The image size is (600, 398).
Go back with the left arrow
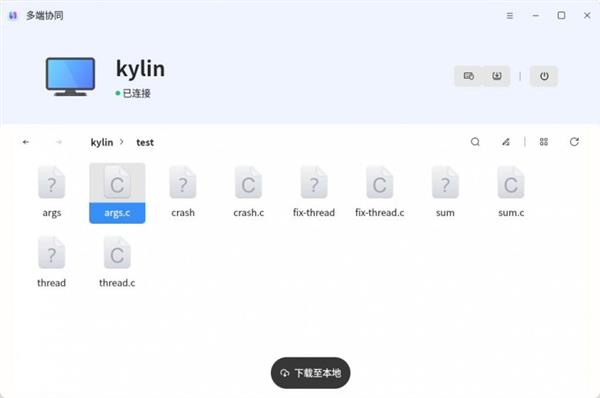coord(26,142)
